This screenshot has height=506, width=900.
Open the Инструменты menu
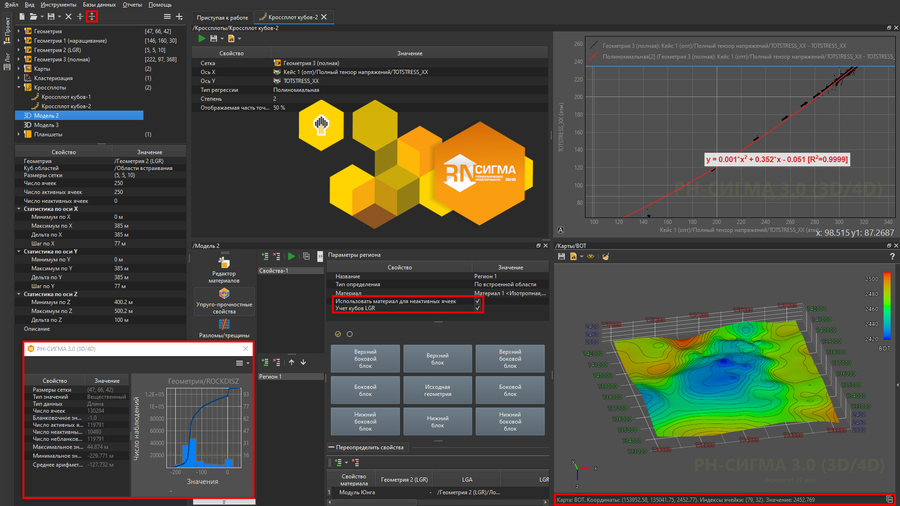tap(58, 5)
